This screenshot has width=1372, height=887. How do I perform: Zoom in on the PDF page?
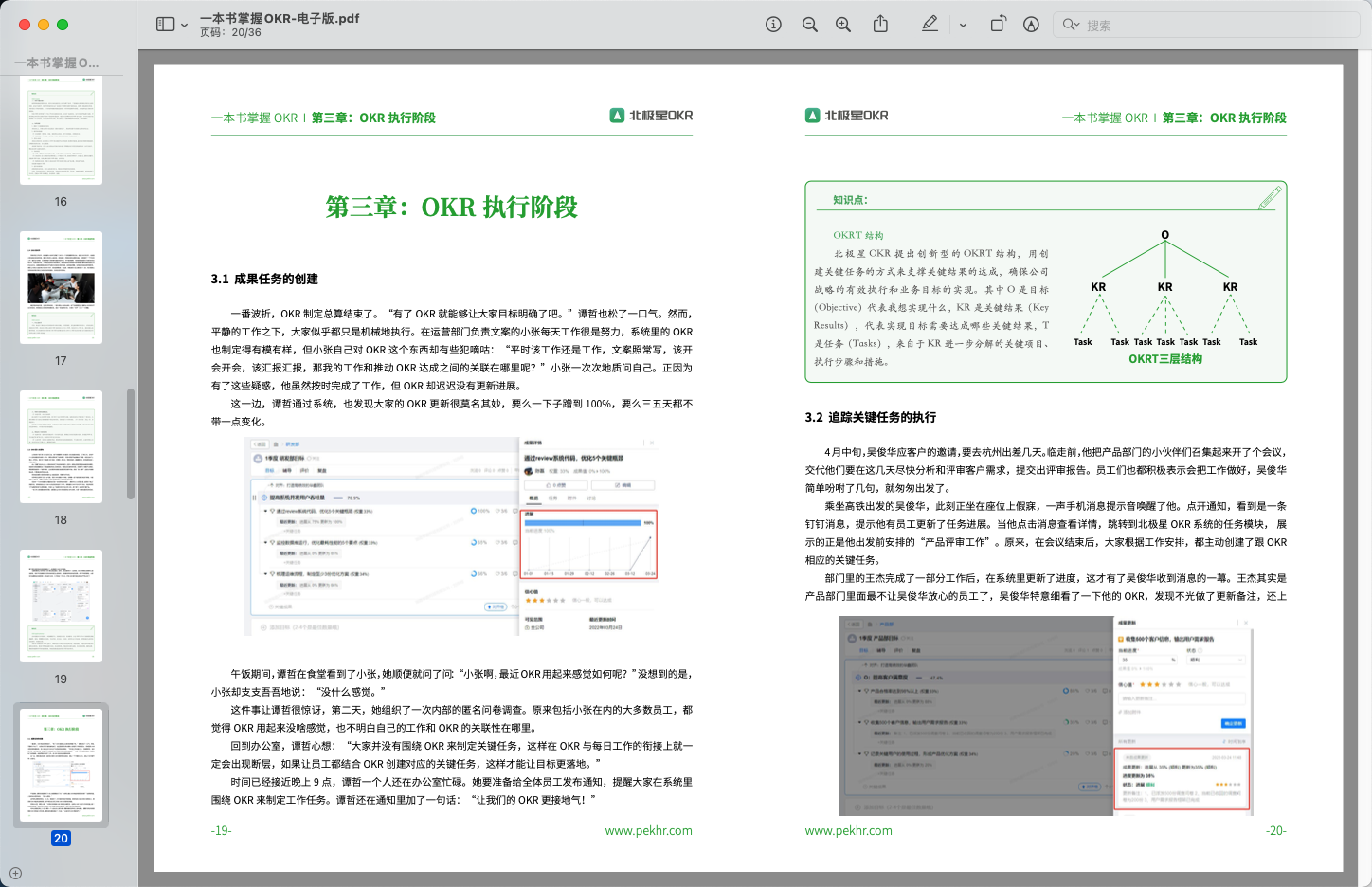pos(842,25)
